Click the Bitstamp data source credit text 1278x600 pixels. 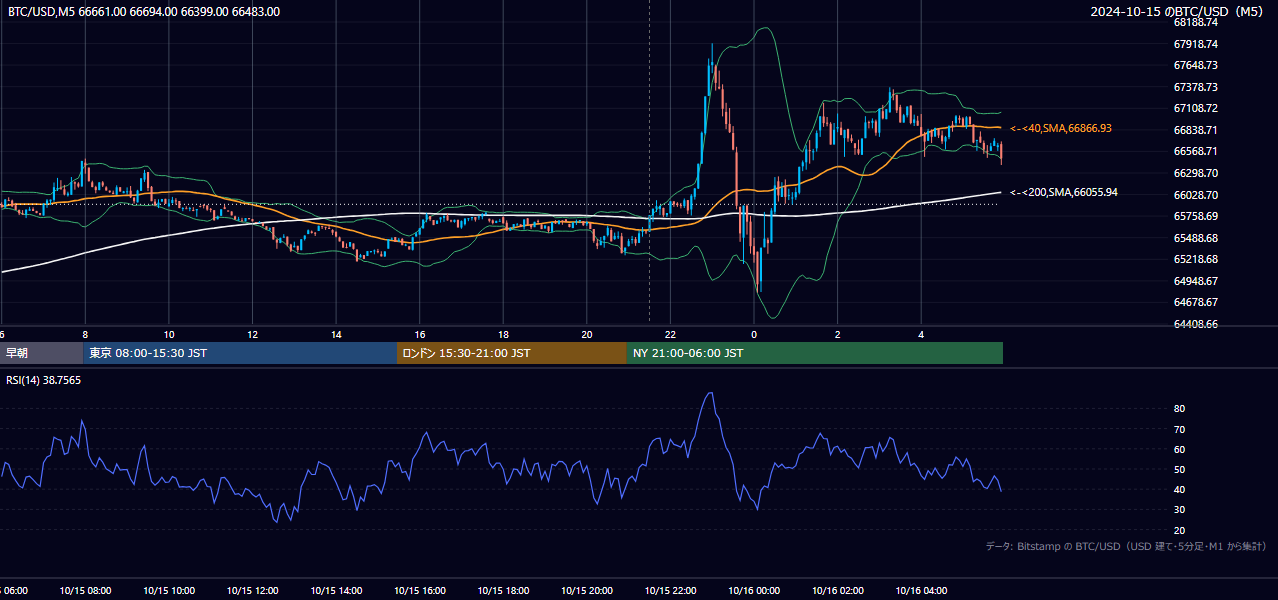pyautogui.click(x=1126, y=546)
